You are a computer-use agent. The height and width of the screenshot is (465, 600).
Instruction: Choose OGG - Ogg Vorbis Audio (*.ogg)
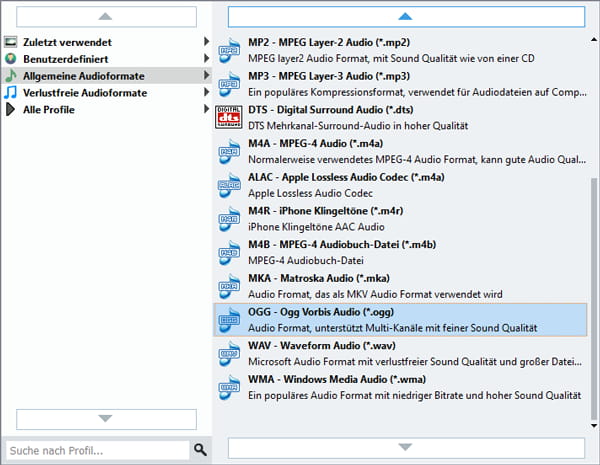pos(400,320)
